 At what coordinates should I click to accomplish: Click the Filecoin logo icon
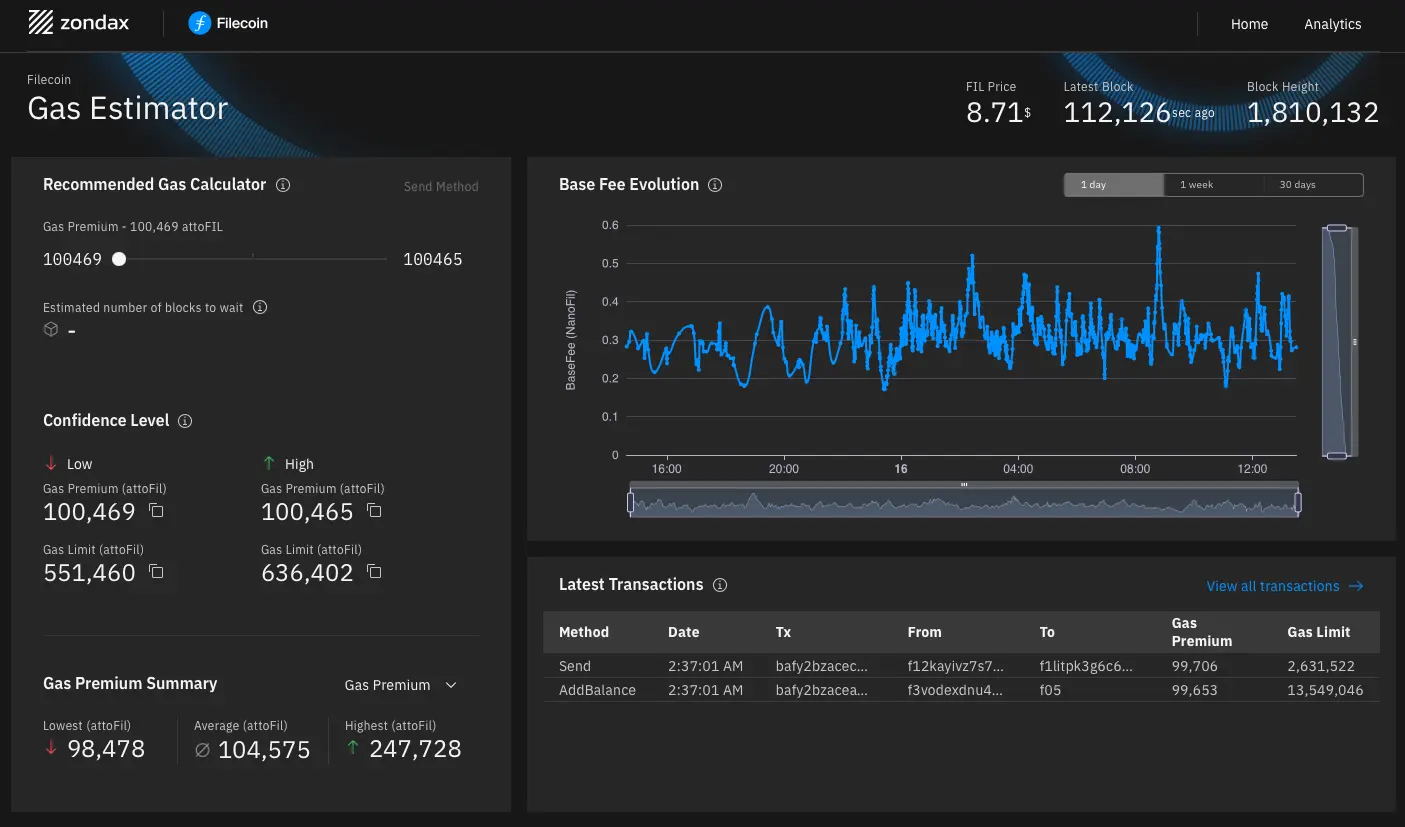point(200,23)
